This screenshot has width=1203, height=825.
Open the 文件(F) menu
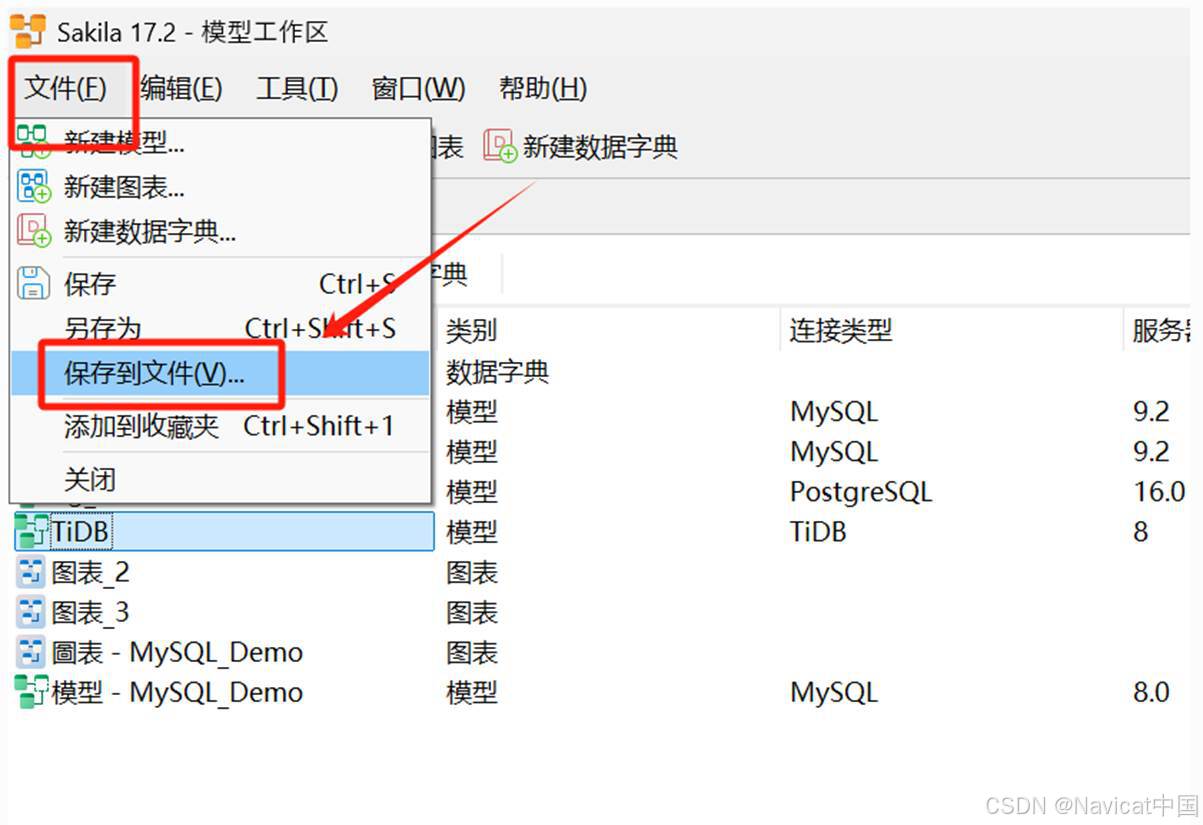tap(65, 88)
